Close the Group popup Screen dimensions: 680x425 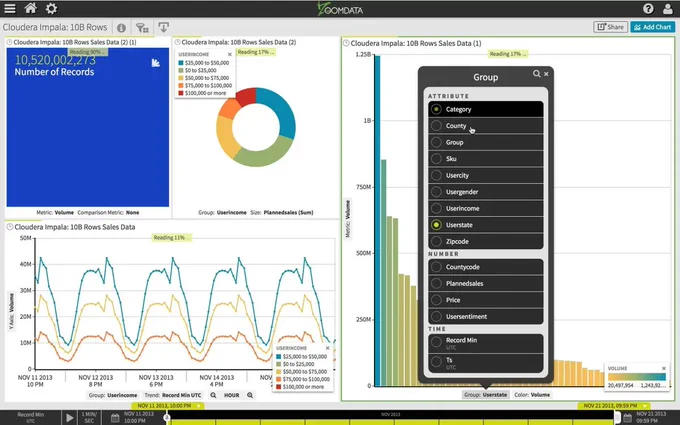(546, 74)
